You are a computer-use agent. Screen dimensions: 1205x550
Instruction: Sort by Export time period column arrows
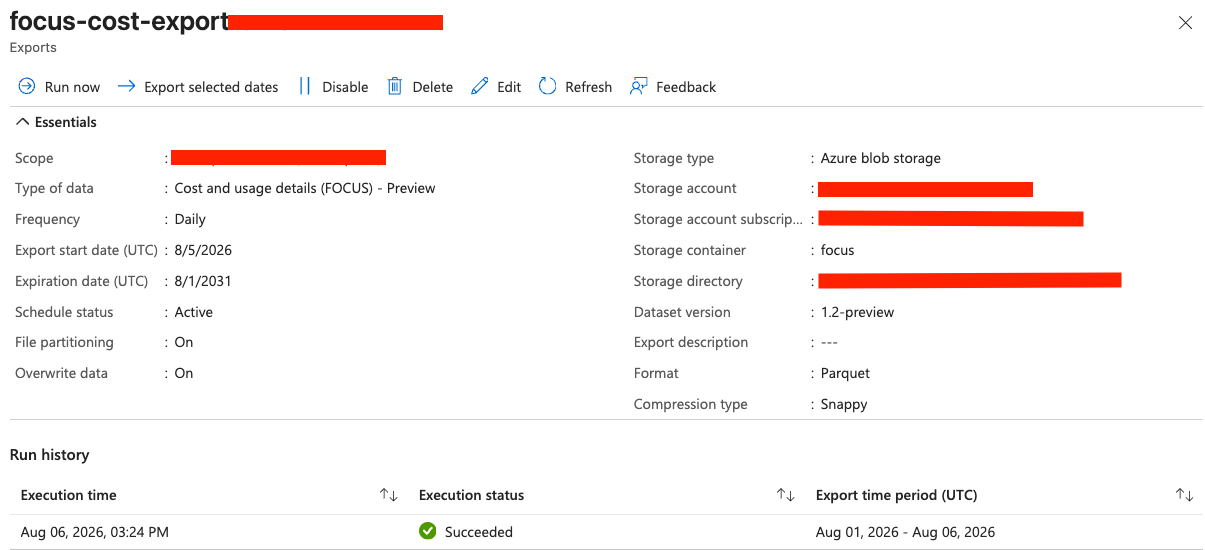pyautogui.click(x=1185, y=495)
